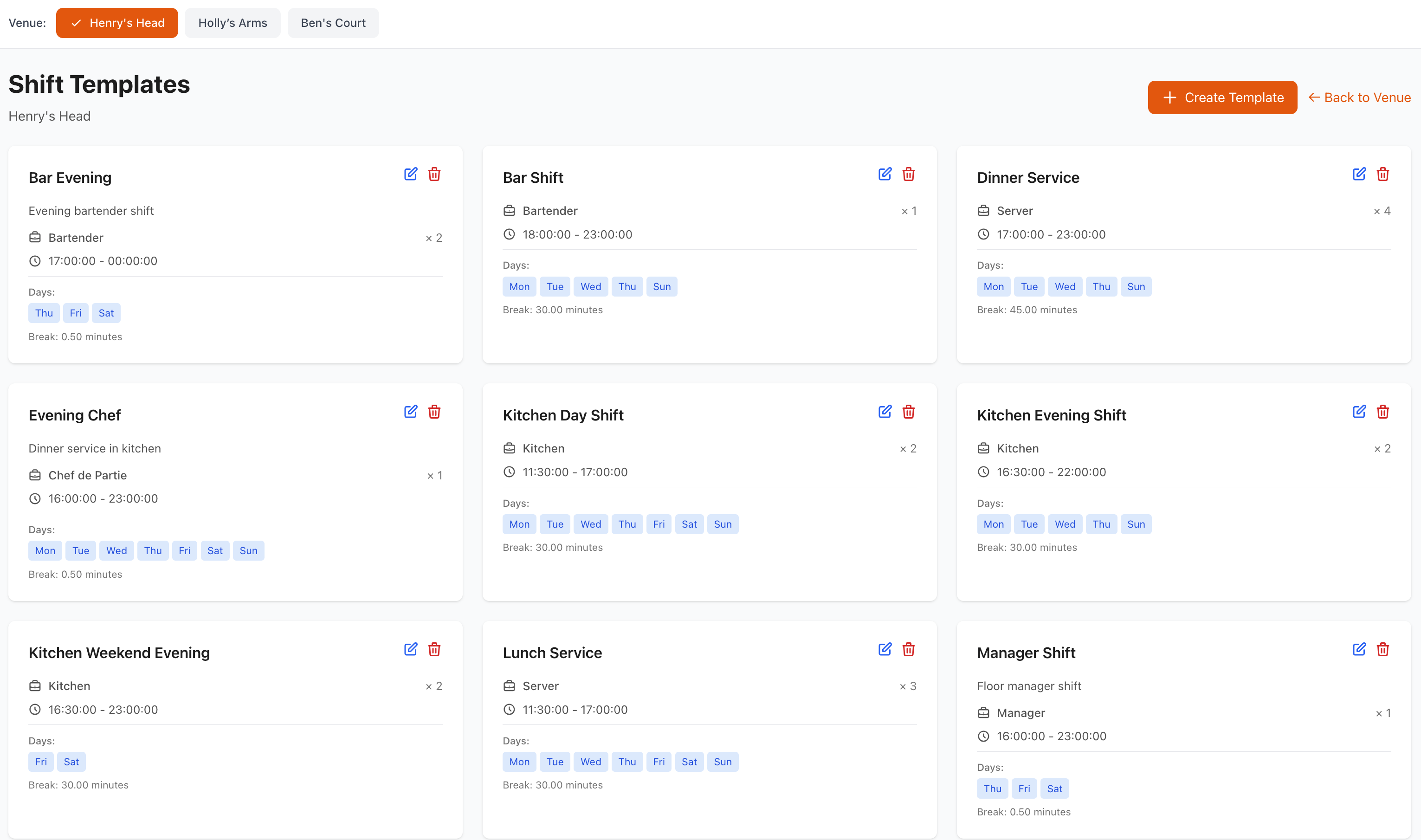
Task: Delete the Lunch Service template
Action: click(909, 649)
